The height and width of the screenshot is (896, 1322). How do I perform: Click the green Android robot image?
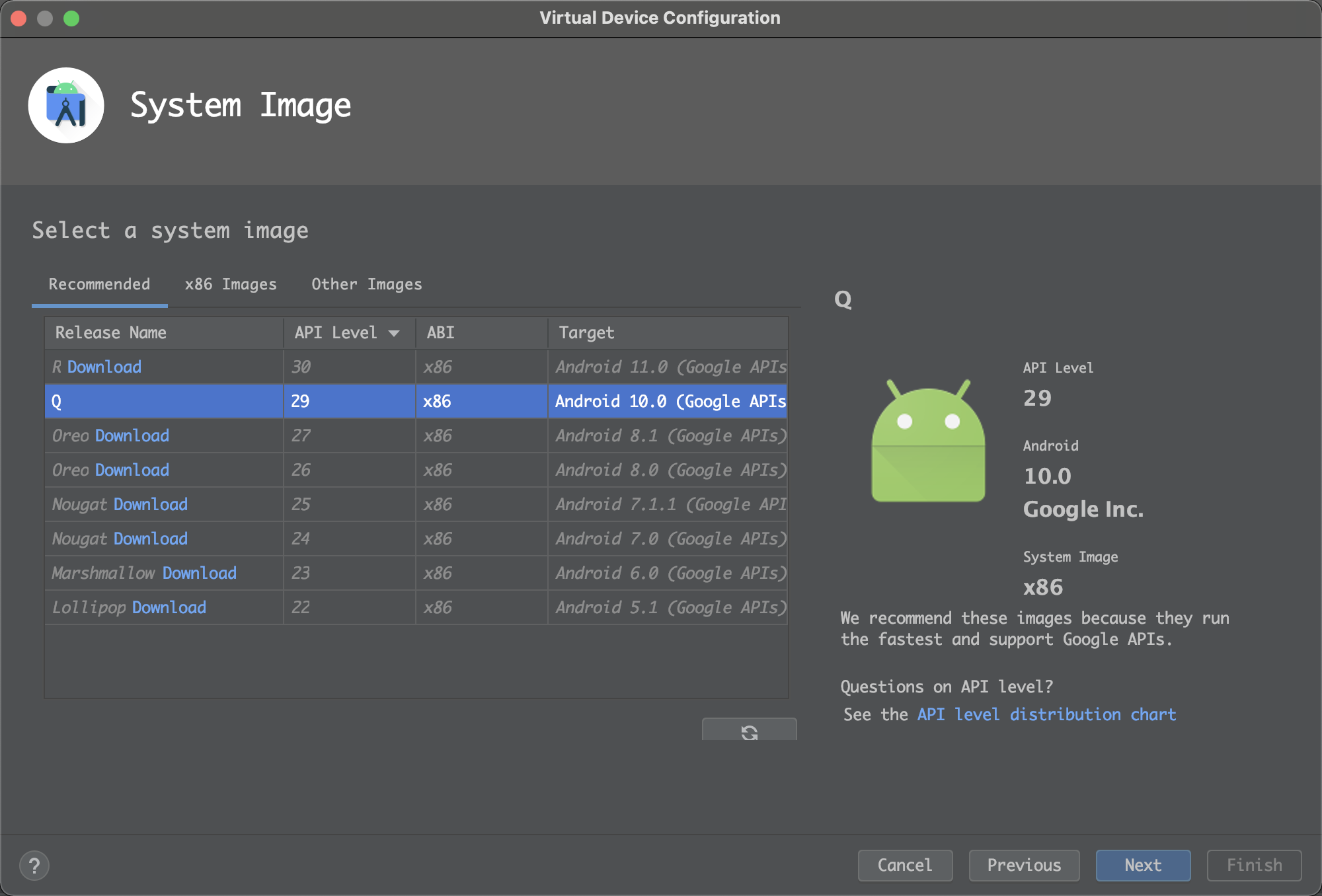click(928, 441)
